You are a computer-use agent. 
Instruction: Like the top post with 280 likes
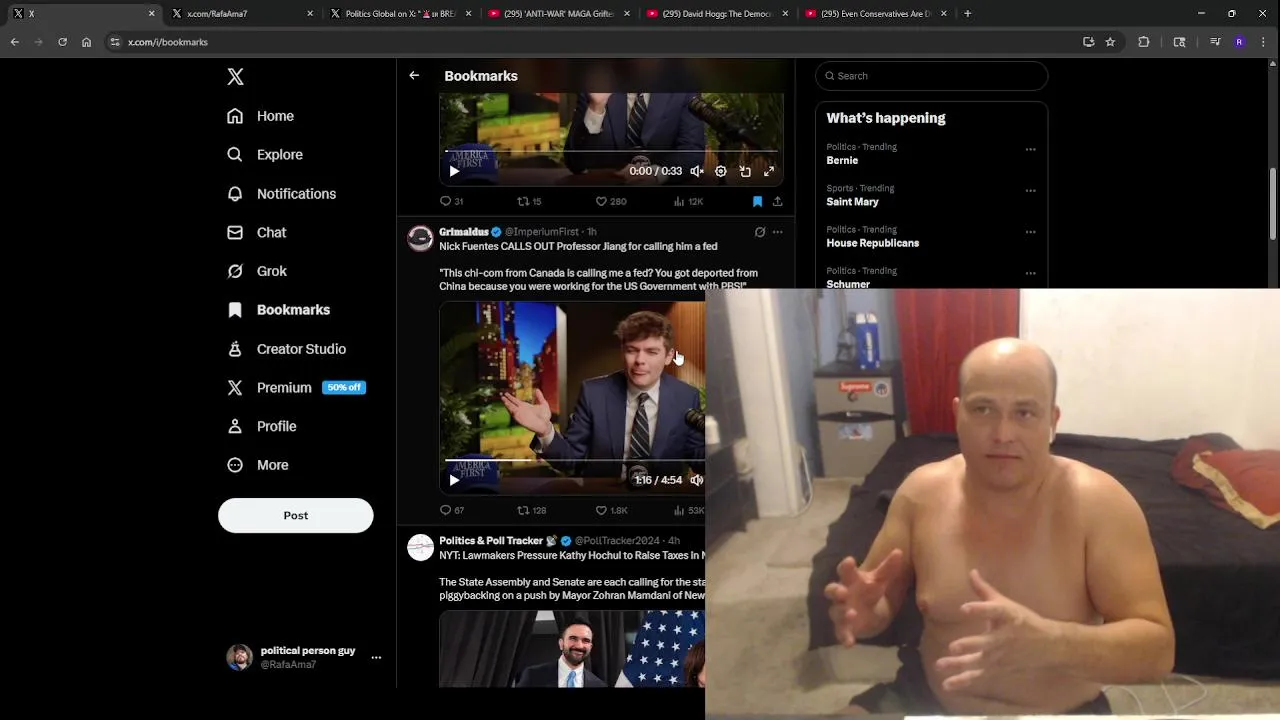610,201
